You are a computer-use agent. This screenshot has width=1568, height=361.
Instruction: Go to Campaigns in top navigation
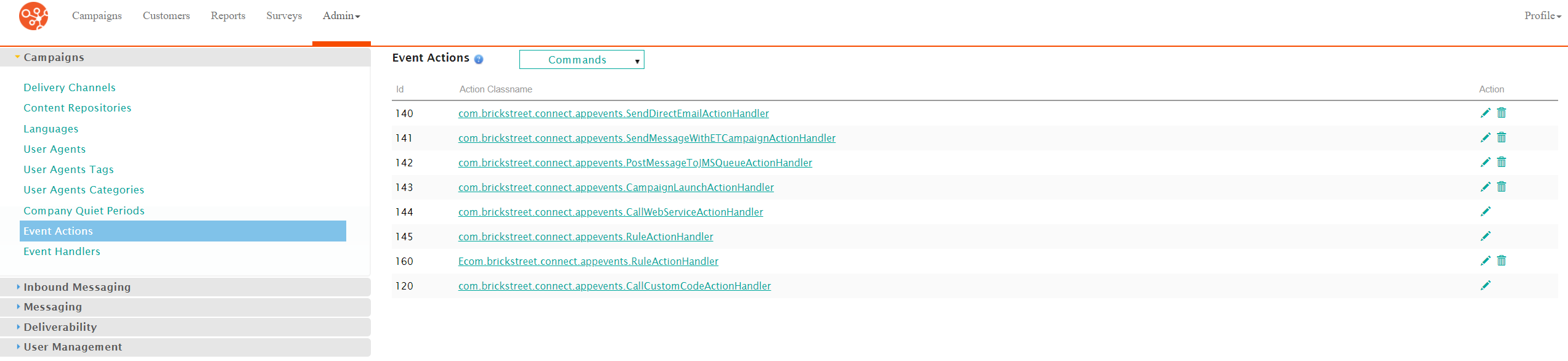click(97, 16)
